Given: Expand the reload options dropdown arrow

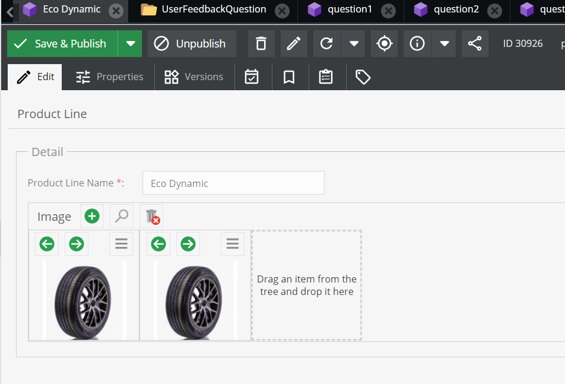Looking at the screenshot, I should coord(354,44).
